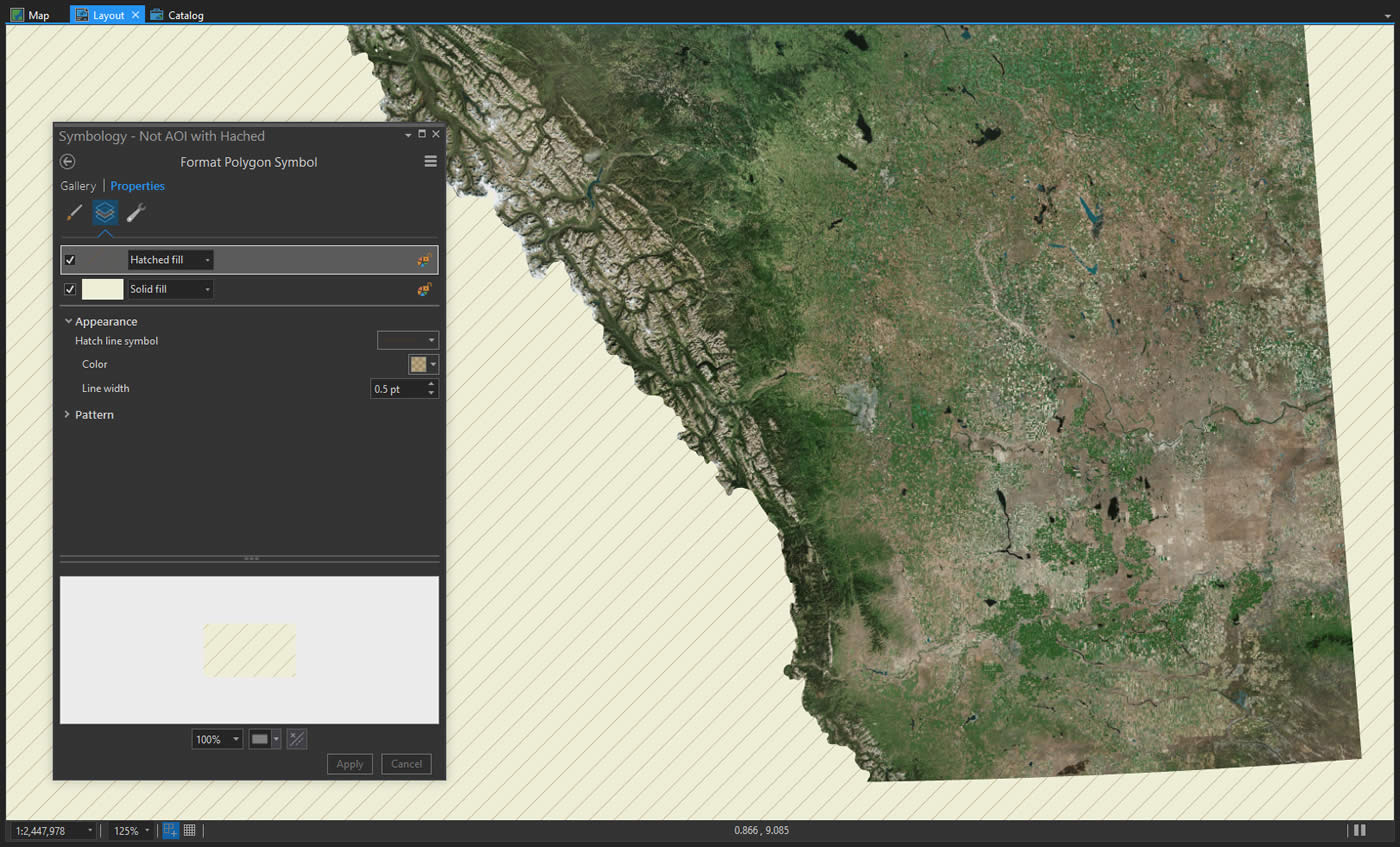The height and width of the screenshot is (847, 1400).
Task: Select the Layers tab icon
Action: (x=105, y=212)
